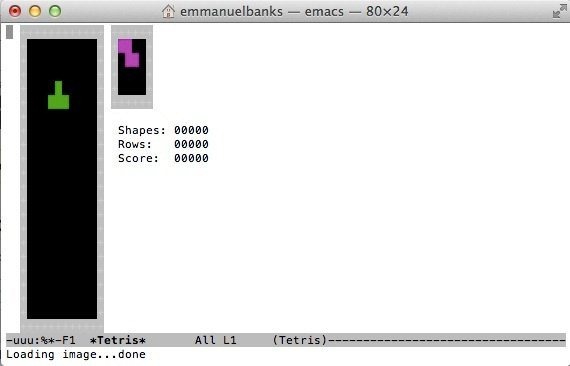This screenshot has width=570, height=366.
Task: Click the emmanuelbanks — emacs window title
Action: (294, 11)
